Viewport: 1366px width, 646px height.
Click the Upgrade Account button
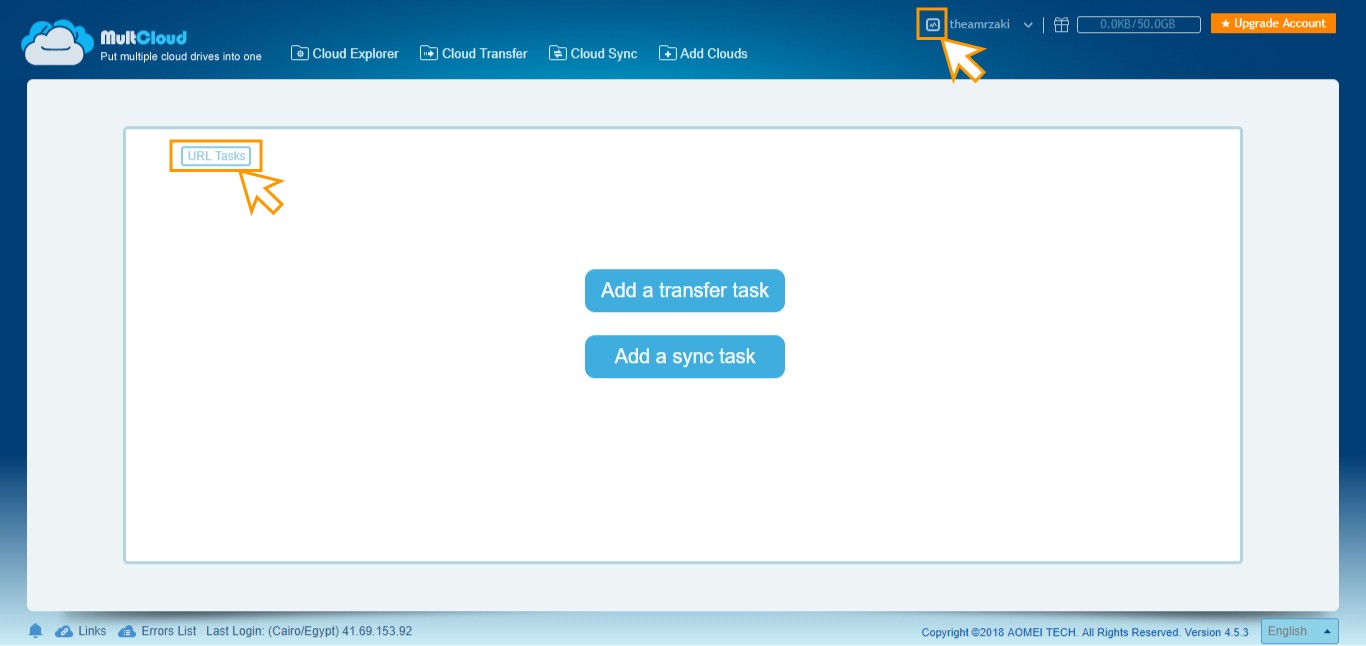coord(1273,23)
